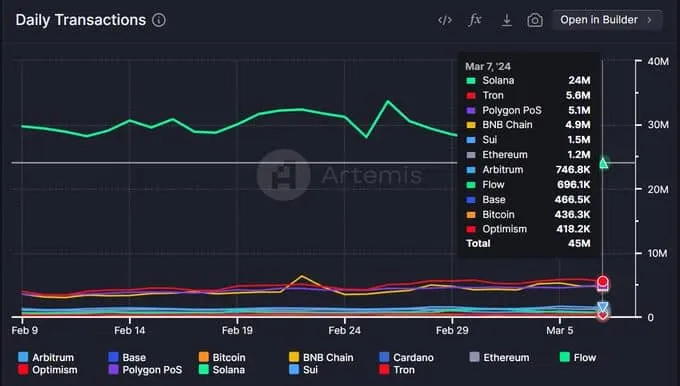Click the 40M y-axis label
This screenshot has width=680, height=386.
658,61
